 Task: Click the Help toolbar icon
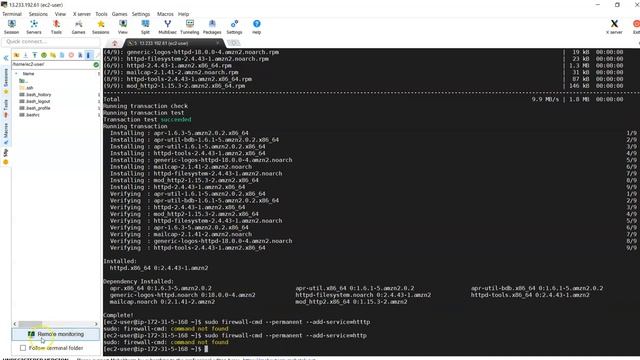tap(256, 27)
